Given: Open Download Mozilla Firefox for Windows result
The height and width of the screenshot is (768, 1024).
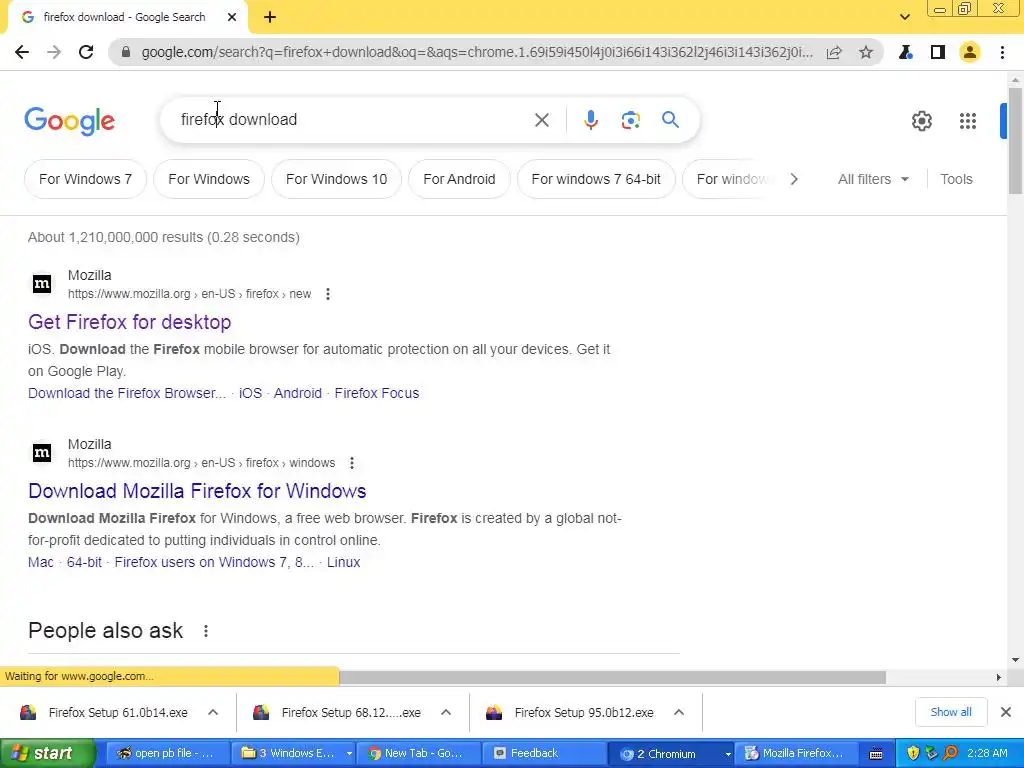Looking at the screenshot, I should pyautogui.click(x=197, y=491).
